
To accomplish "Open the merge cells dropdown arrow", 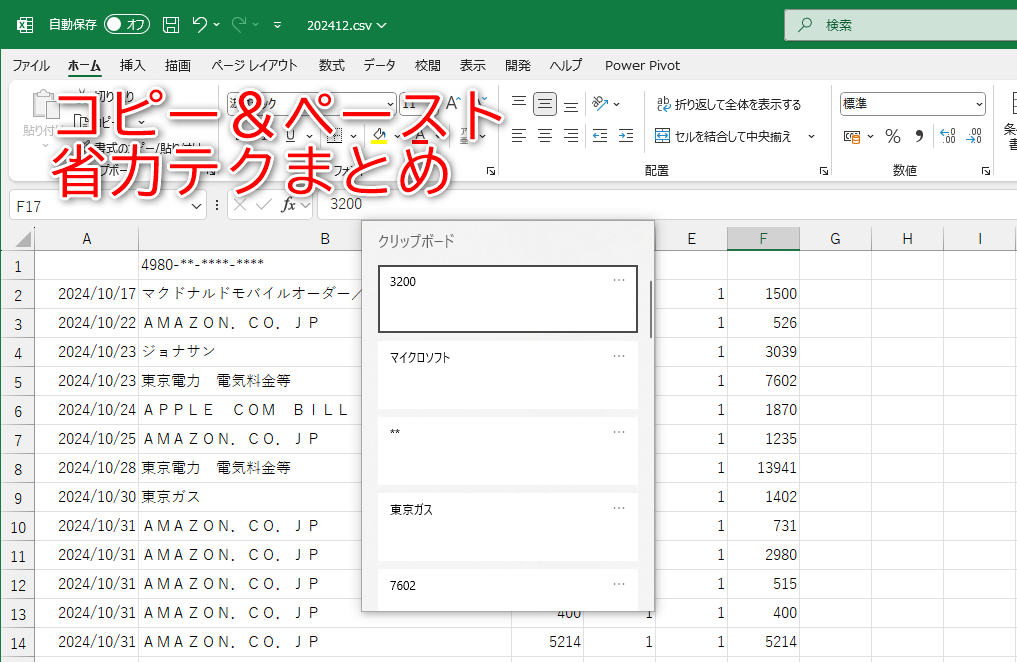I will [811, 137].
